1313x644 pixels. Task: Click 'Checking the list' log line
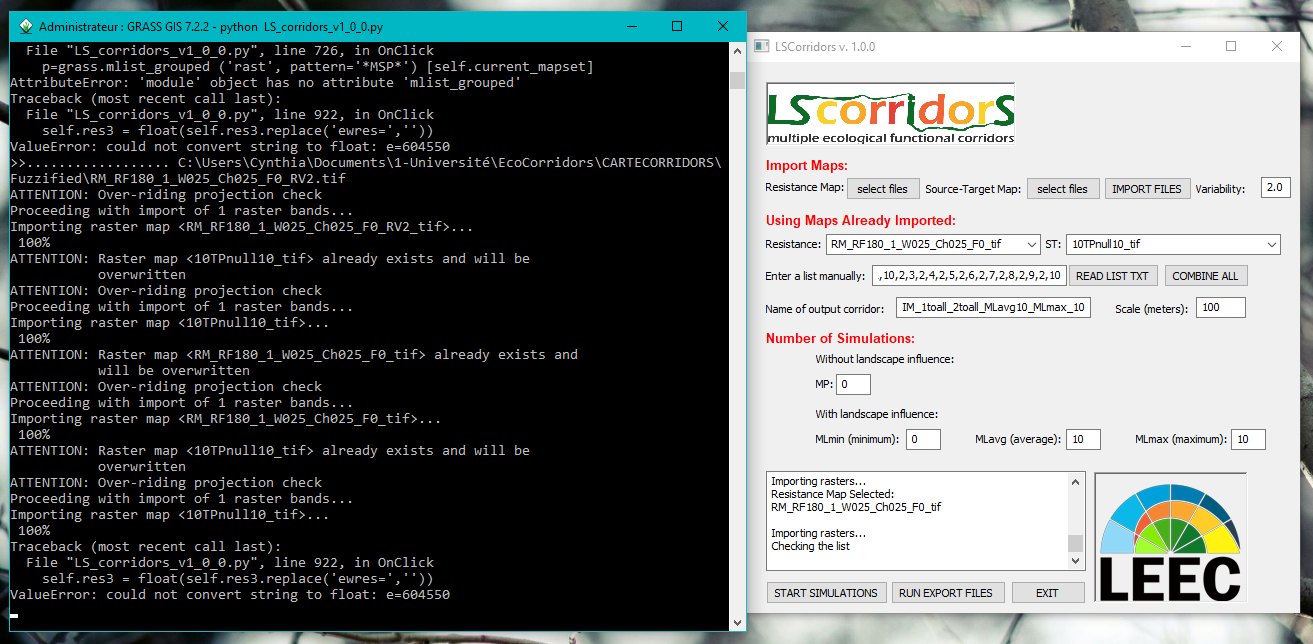(812, 546)
